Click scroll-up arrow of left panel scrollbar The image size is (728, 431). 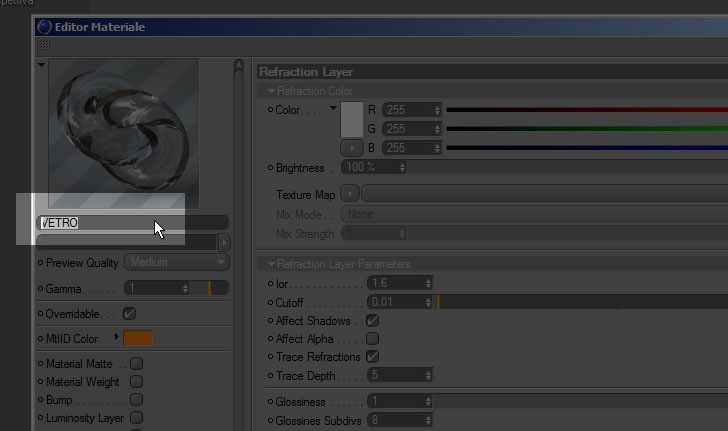coord(239,65)
